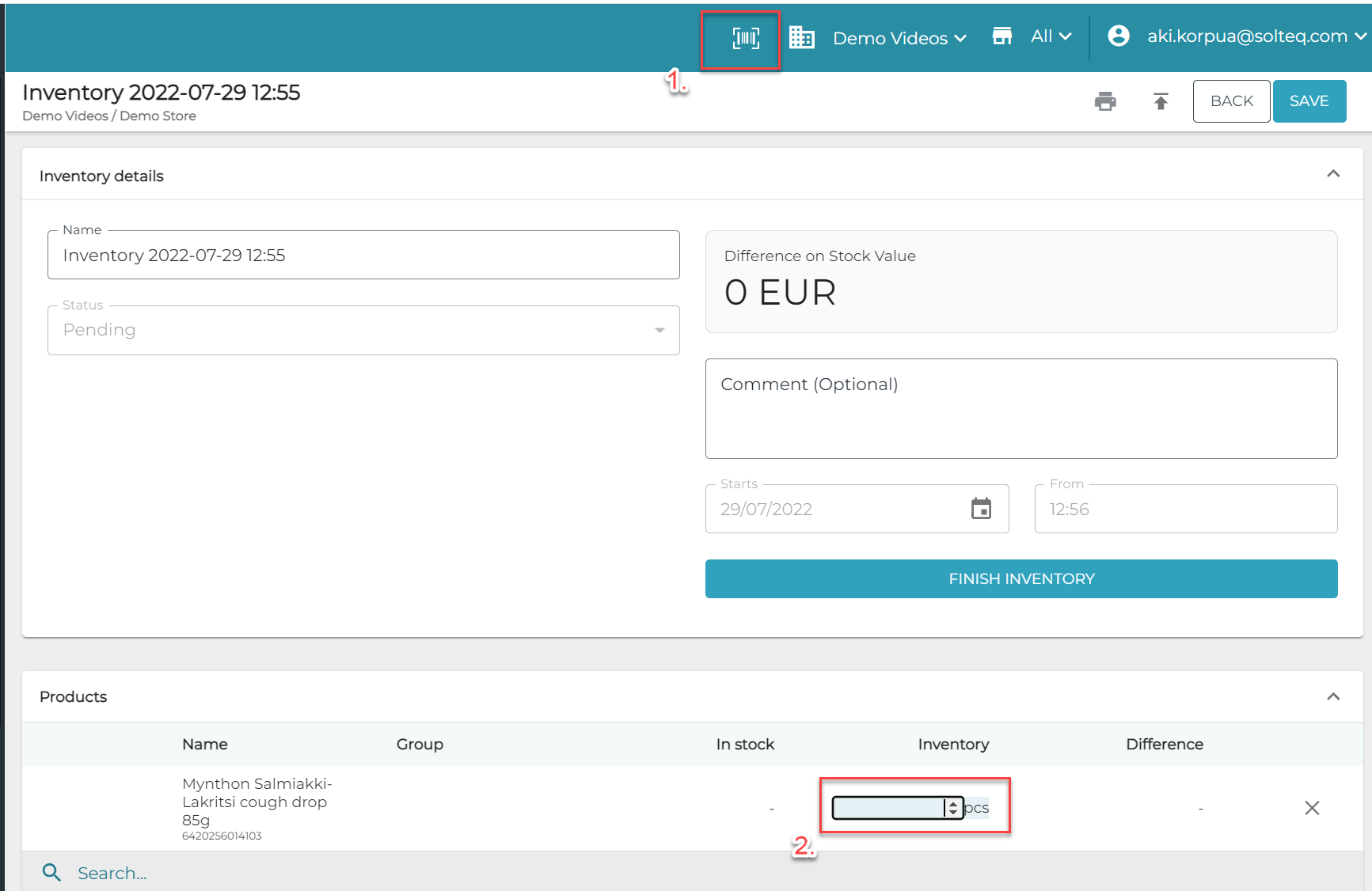Open the calendar picker for Starts date
The width and height of the screenshot is (1372, 891).
point(981,509)
